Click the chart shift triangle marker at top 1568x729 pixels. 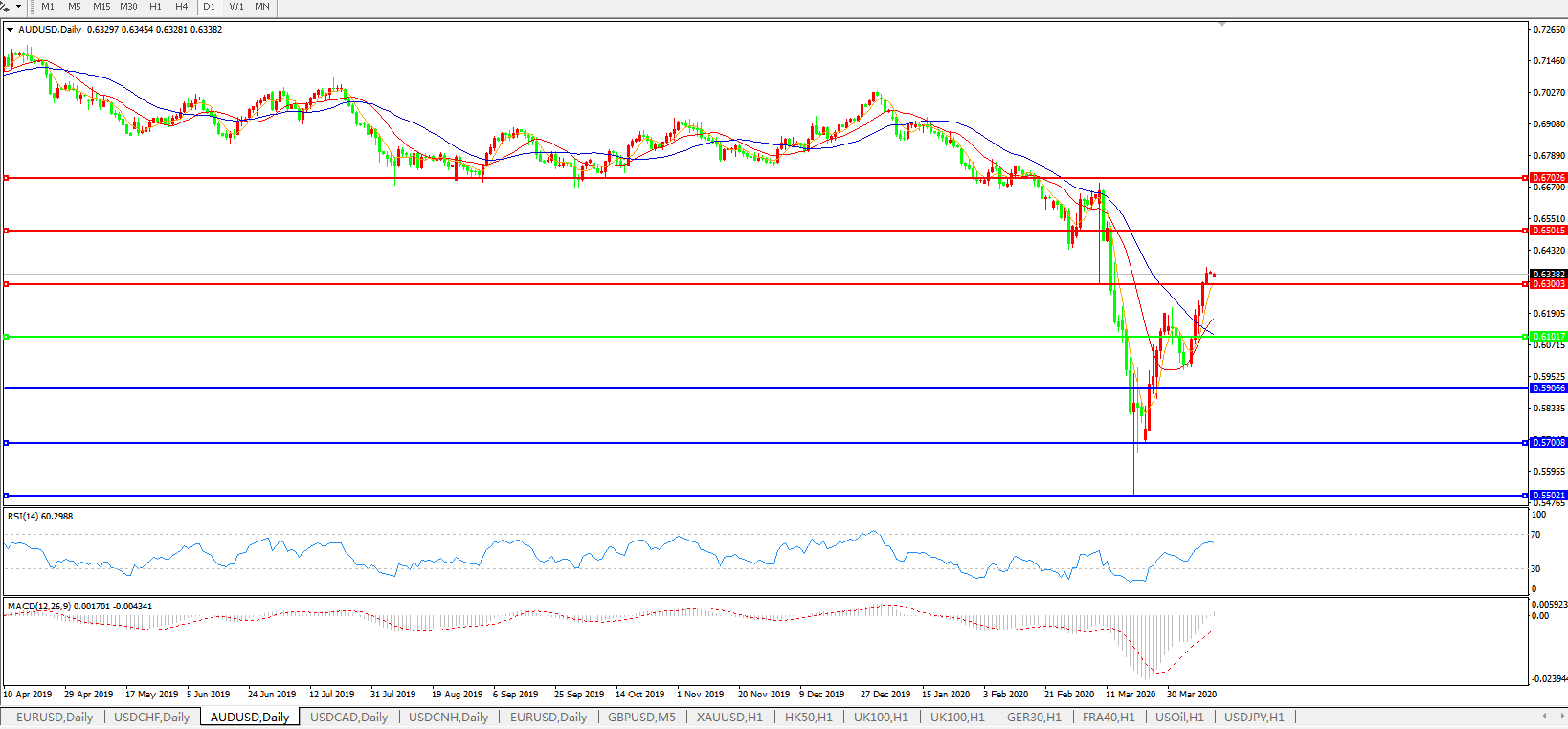[x=1221, y=24]
